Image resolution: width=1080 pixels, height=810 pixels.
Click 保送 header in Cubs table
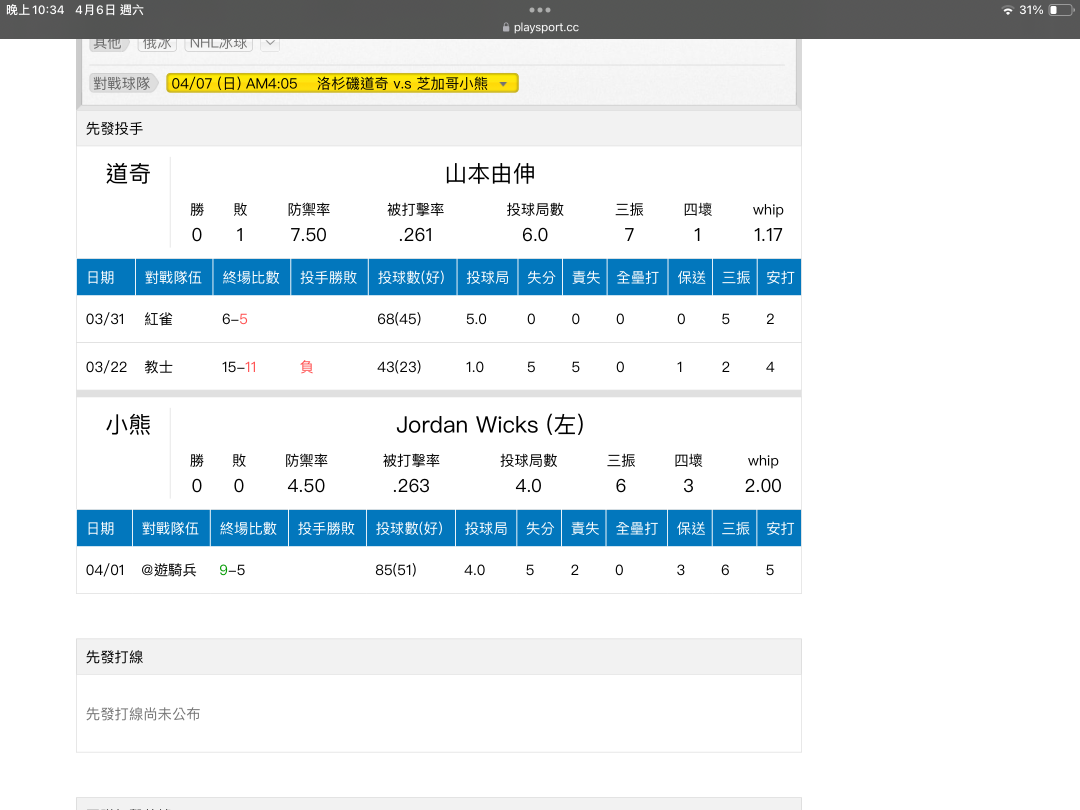pos(691,528)
